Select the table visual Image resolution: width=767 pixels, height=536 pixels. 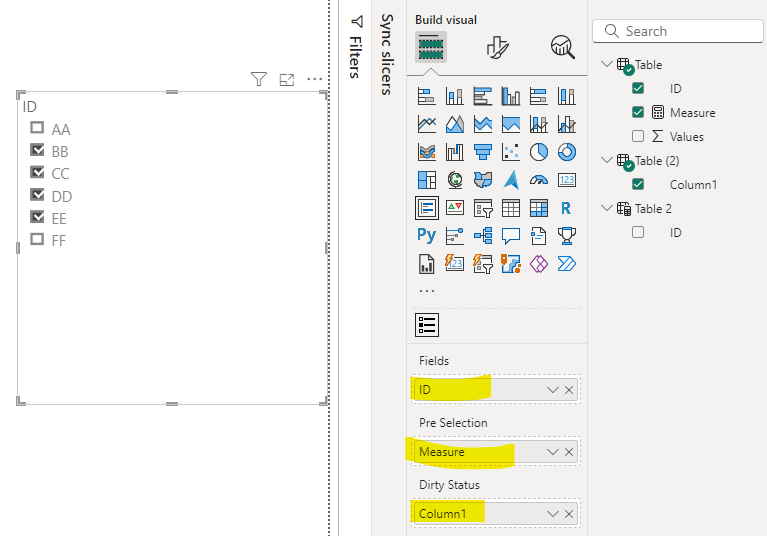tap(511, 208)
